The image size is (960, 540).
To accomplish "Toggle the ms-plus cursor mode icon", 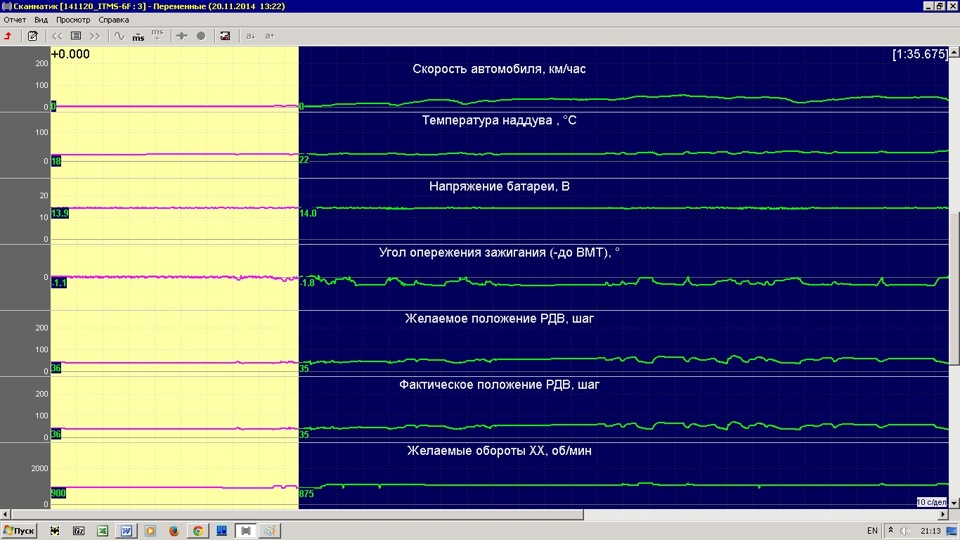I will (157, 36).
